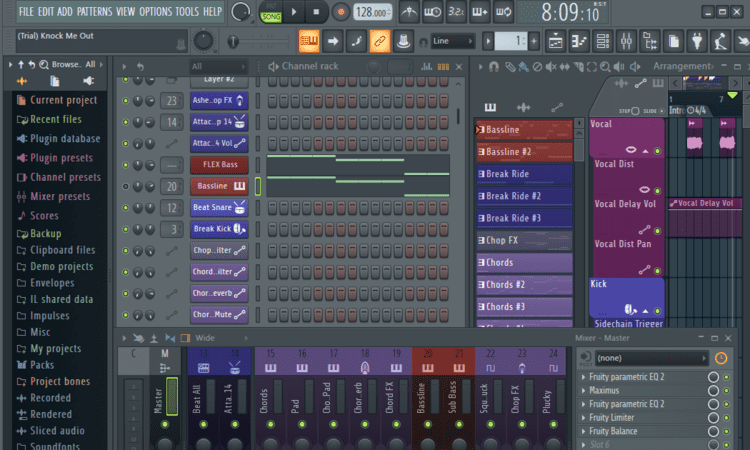Open the Line snap dropdown
The height and width of the screenshot is (450, 750).
point(452,41)
